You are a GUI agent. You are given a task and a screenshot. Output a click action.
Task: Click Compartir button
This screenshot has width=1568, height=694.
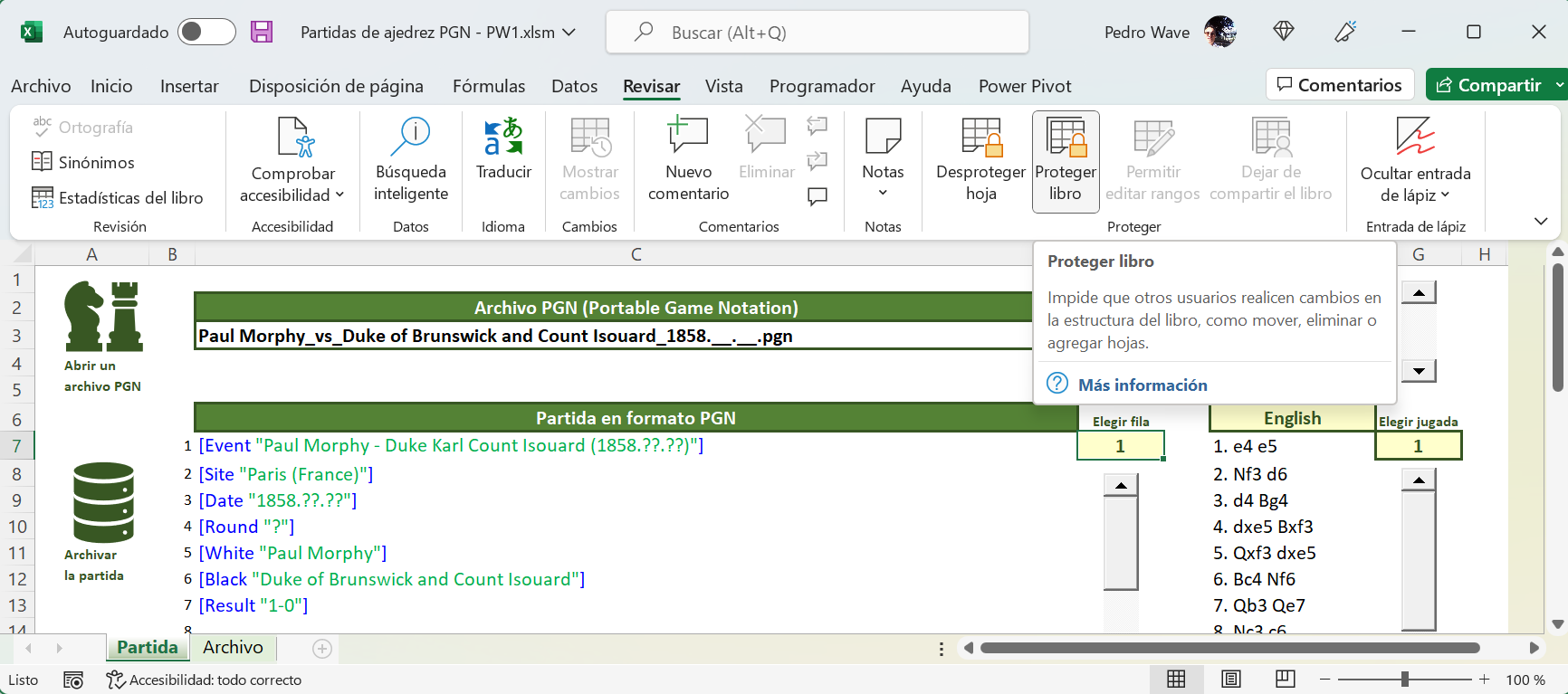tap(1488, 85)
